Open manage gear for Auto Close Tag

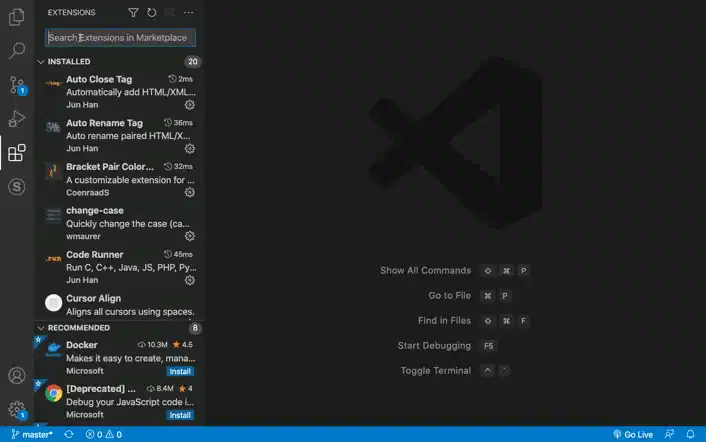190,105
